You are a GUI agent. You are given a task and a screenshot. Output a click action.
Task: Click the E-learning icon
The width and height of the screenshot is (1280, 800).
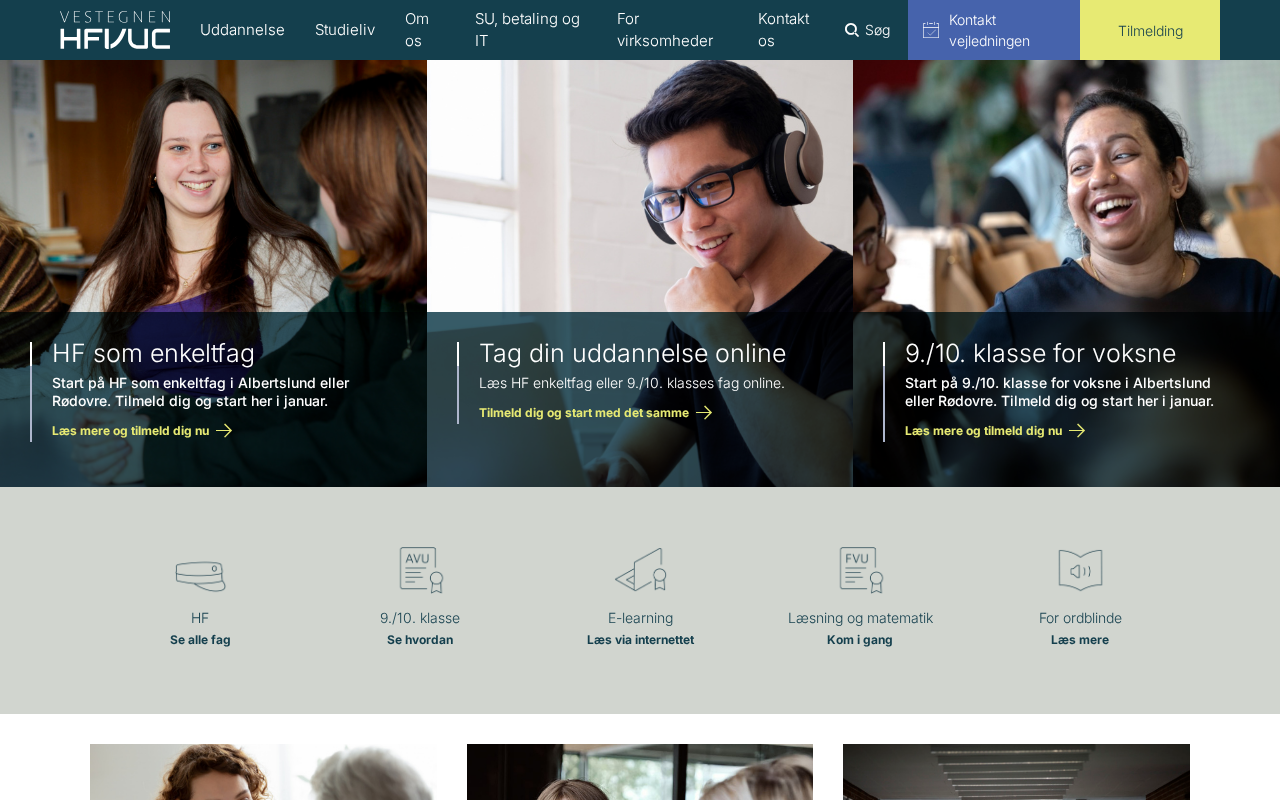(x=641, y=570)
